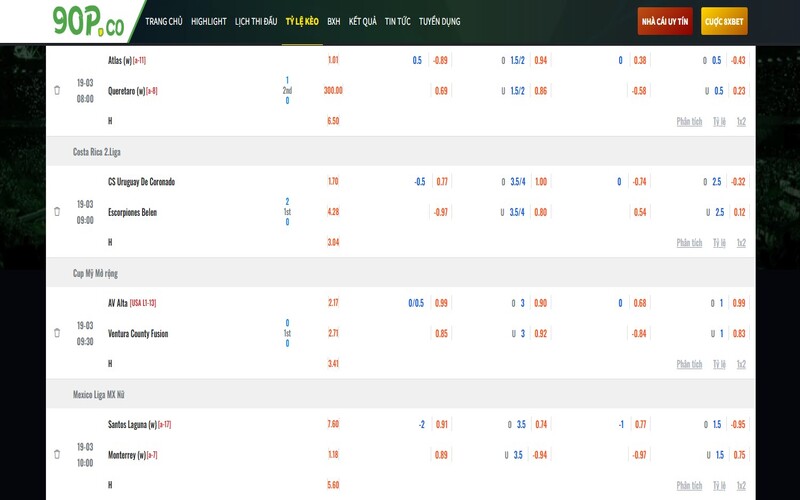Click the 2.17 odds for AV Alta
The image size is (800, 500).
click(333, 303)
